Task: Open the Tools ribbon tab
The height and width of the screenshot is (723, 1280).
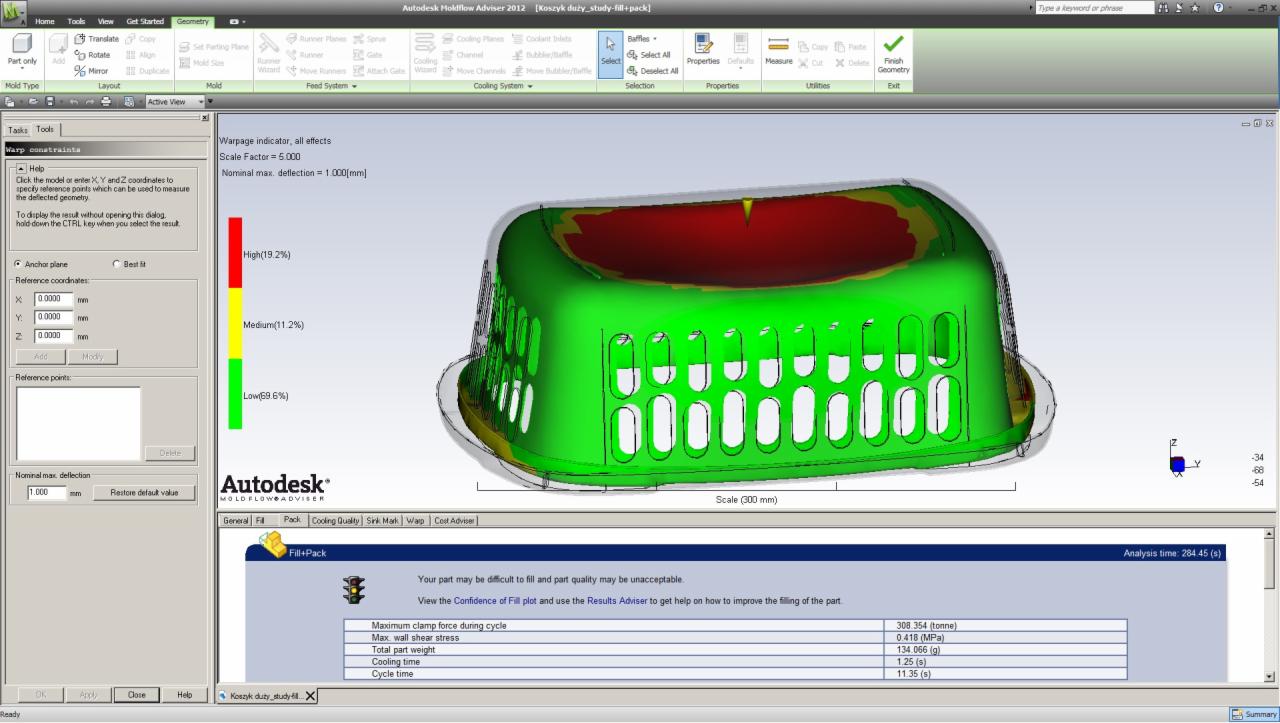Action: (x=76, y=21)
